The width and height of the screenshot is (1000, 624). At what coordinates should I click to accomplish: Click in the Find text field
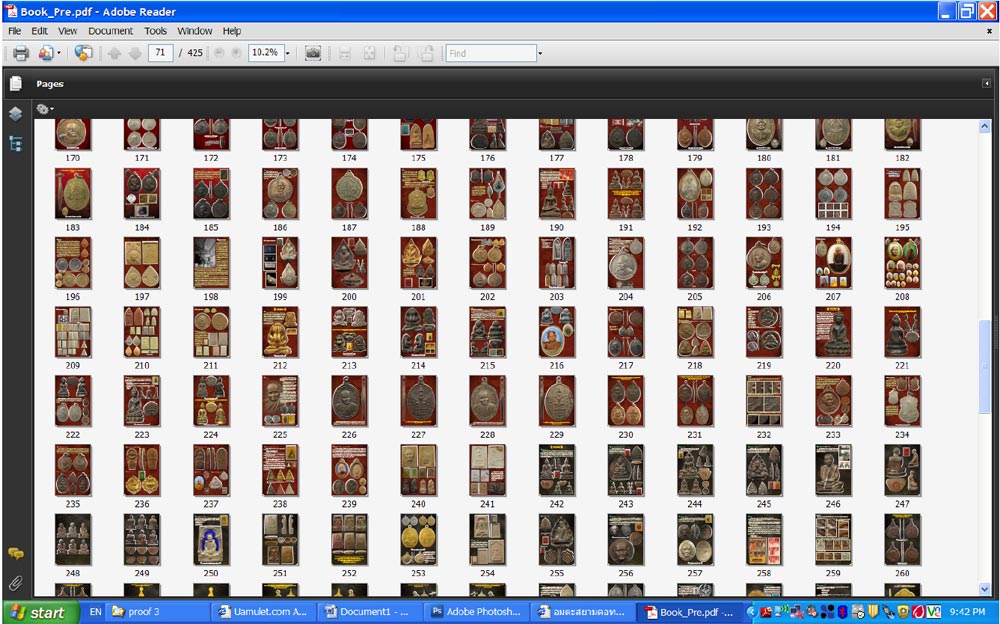(x=490, y=53)
